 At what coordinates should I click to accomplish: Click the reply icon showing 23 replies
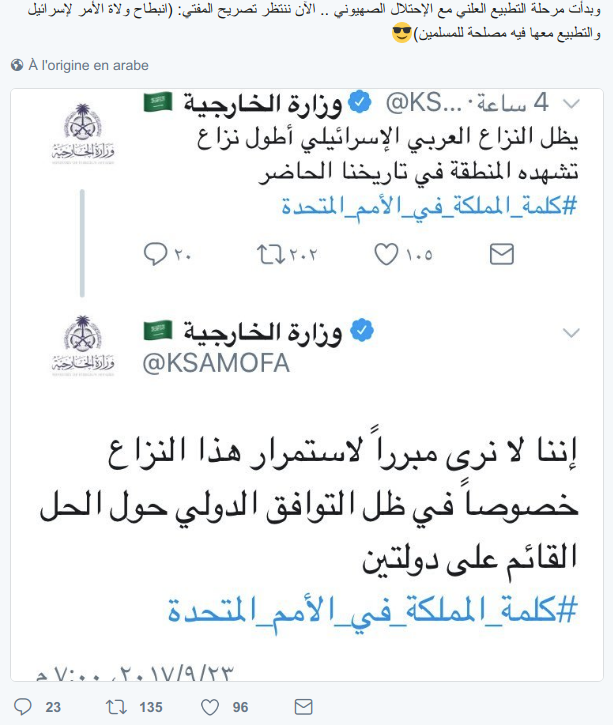point(21,707)
